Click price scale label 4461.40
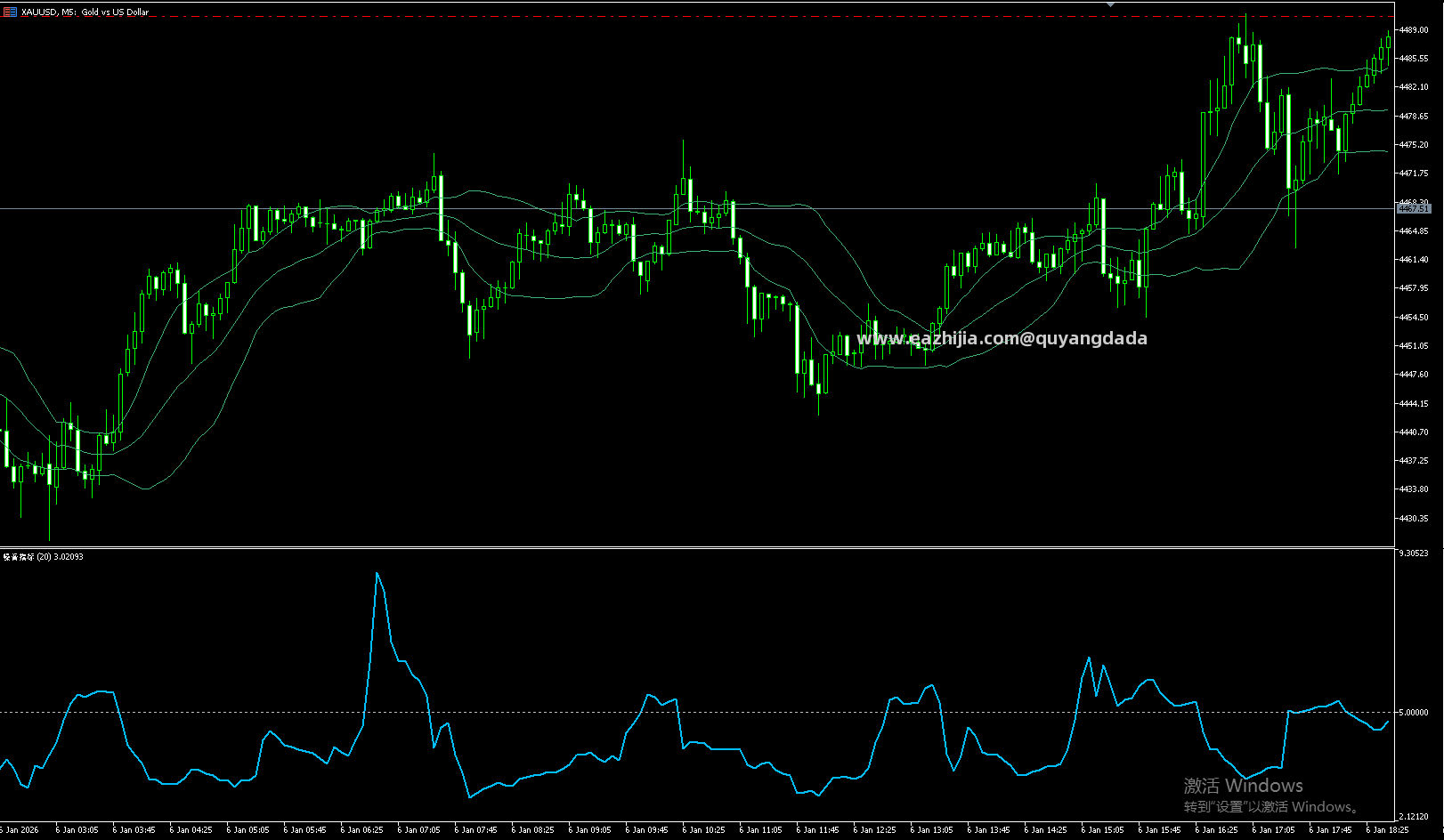 pos(1414,260)
